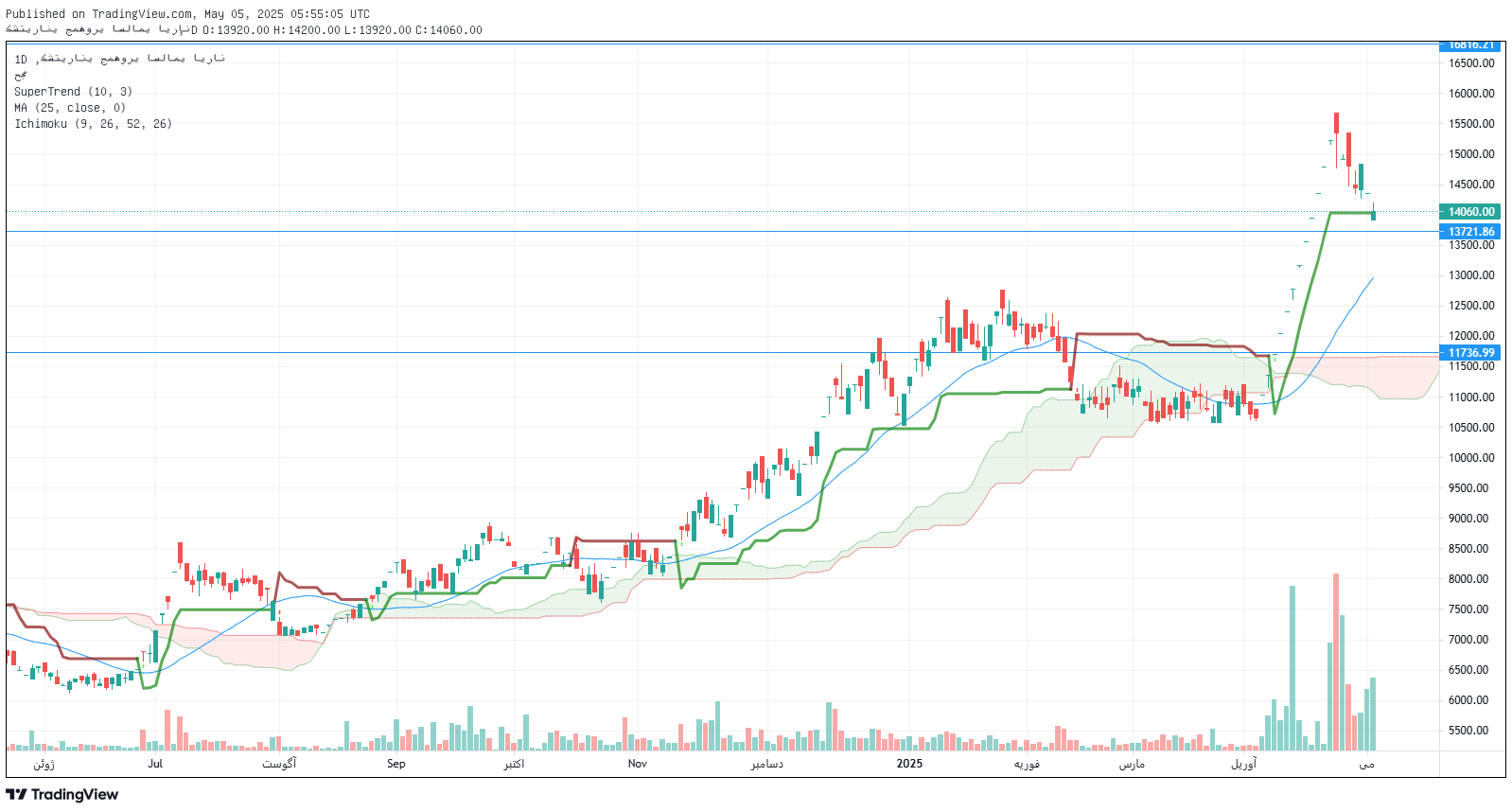Click the MA (25, close, 0) indicator label
This screenshot has width=1512, height=812.
click(70, 108)
